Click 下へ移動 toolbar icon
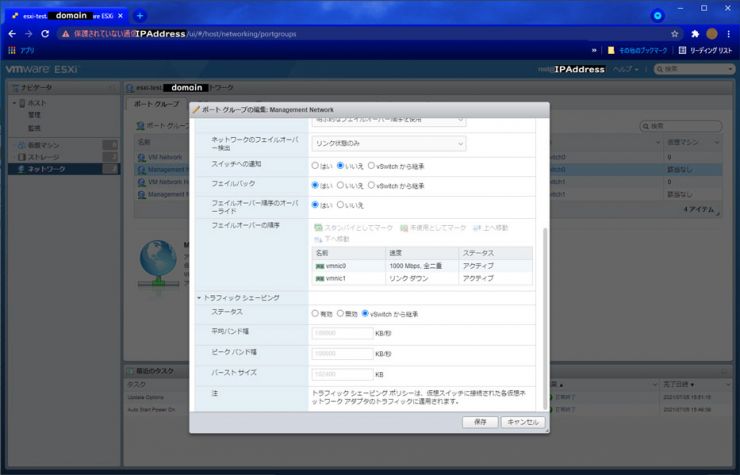Image resolution: width=740 pixels, height=475 pixels. (x=319, y=239)
